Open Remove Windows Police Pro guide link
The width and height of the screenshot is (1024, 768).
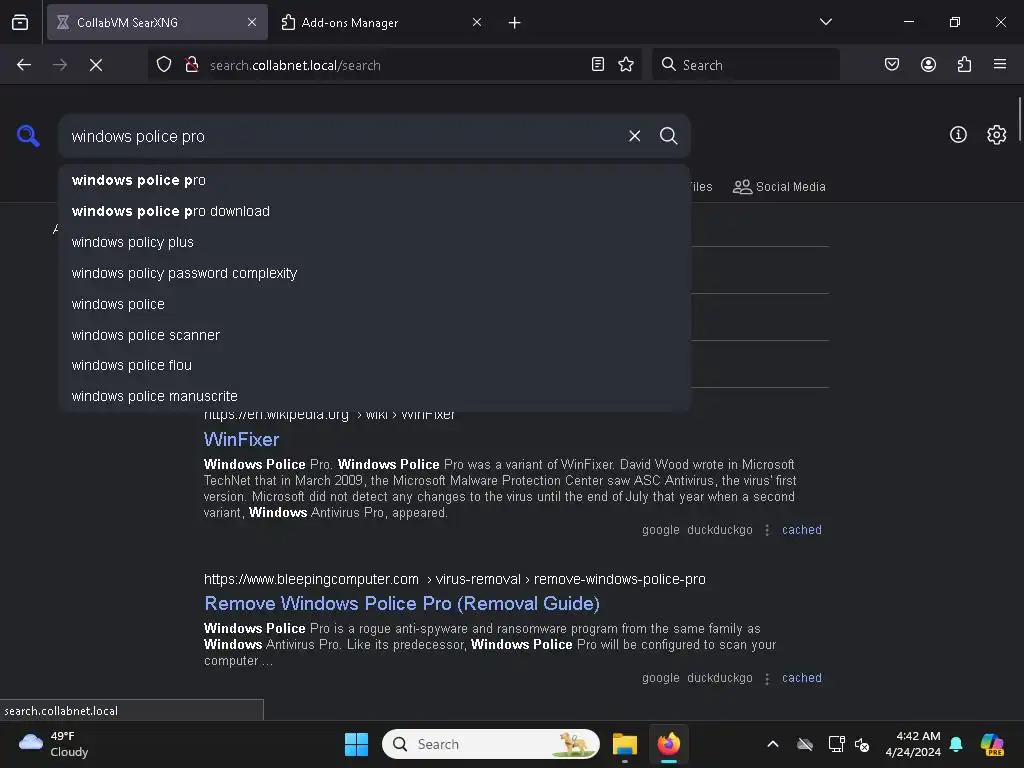402,603
